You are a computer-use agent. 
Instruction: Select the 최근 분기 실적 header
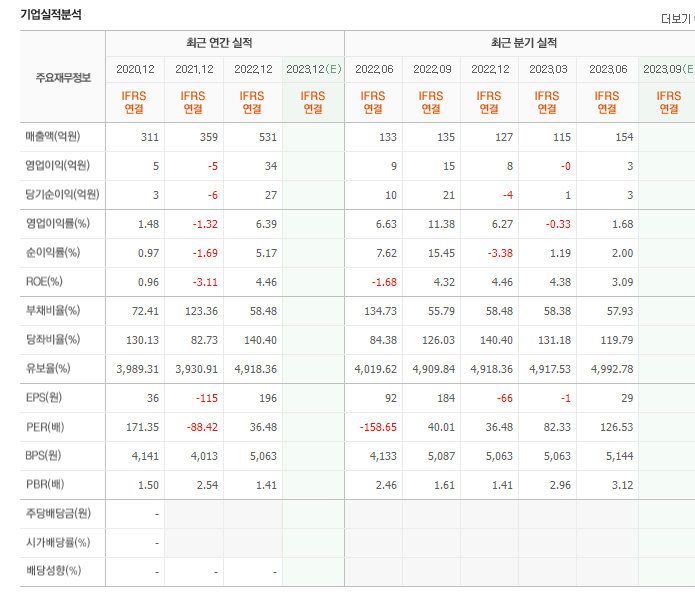[x=523, y=43]
